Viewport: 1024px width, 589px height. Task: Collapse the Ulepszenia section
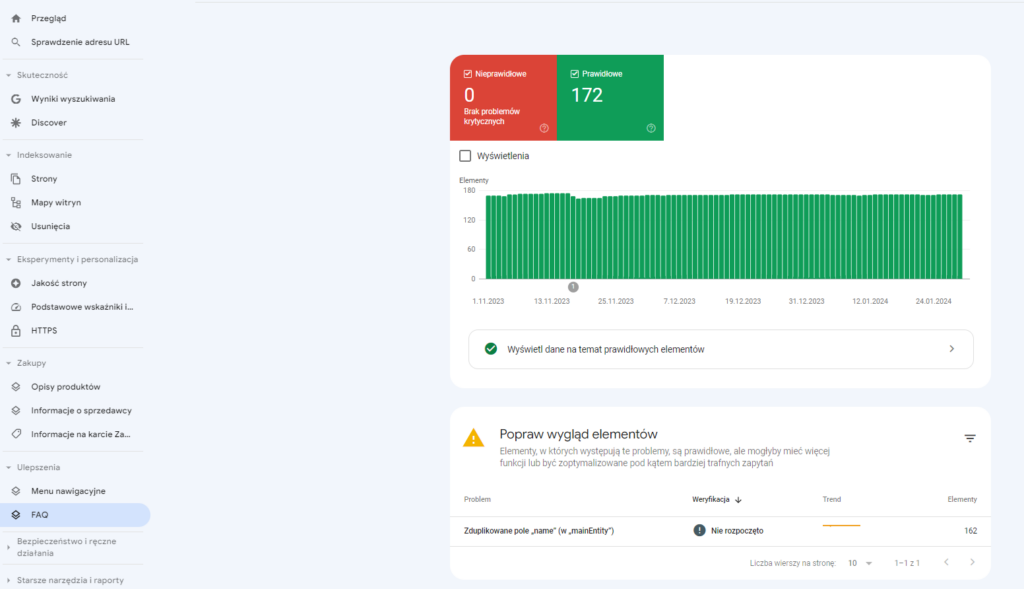8,468
